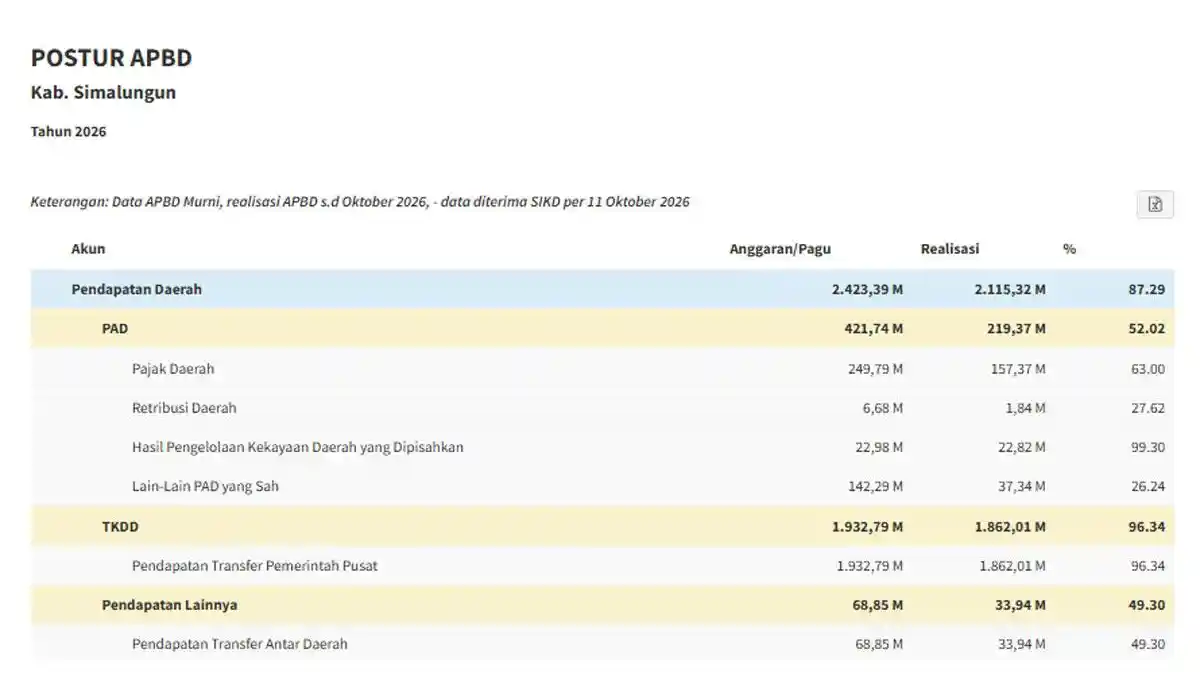The image size is (1200, 675).
Task: Select the Keterangan data note line
Action: tap(360, 202)
